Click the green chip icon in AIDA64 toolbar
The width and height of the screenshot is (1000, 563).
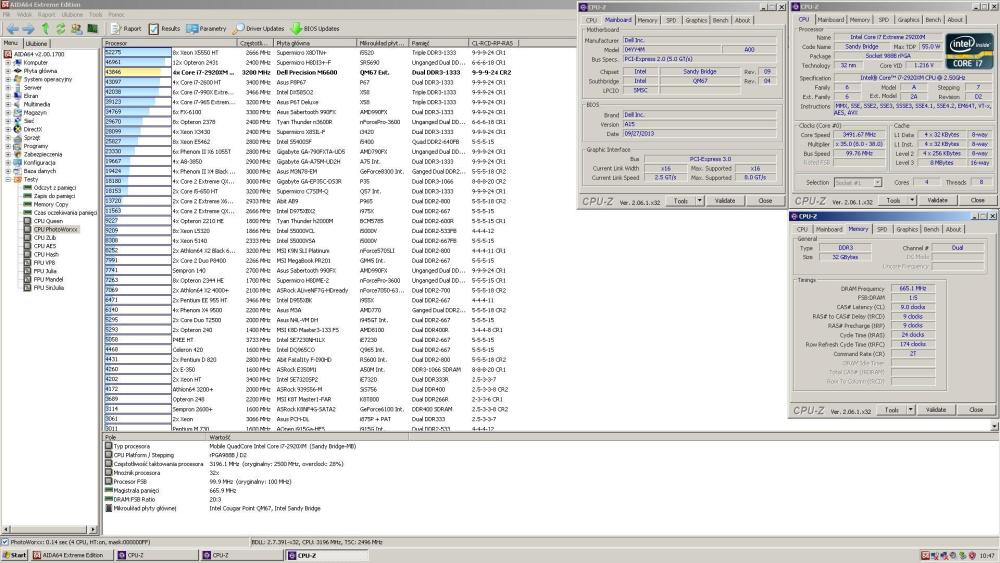coord(92,29)
